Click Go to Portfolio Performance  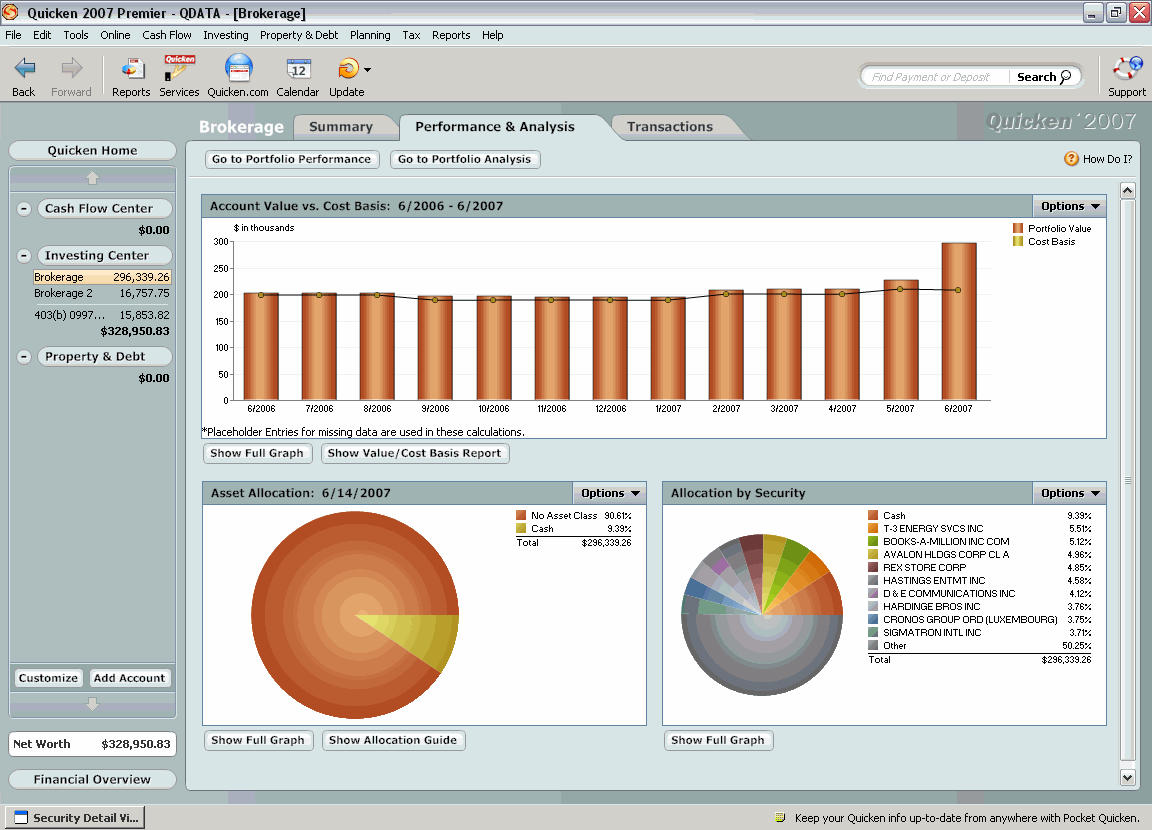click(291, 159)
